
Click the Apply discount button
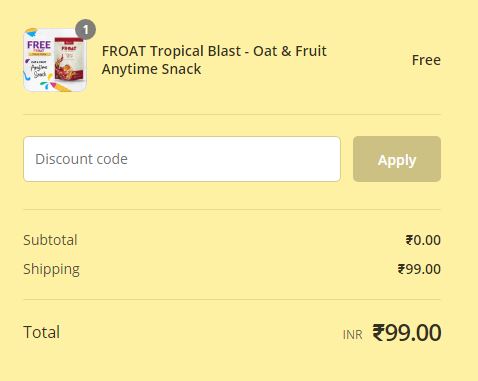click(397, 159)
